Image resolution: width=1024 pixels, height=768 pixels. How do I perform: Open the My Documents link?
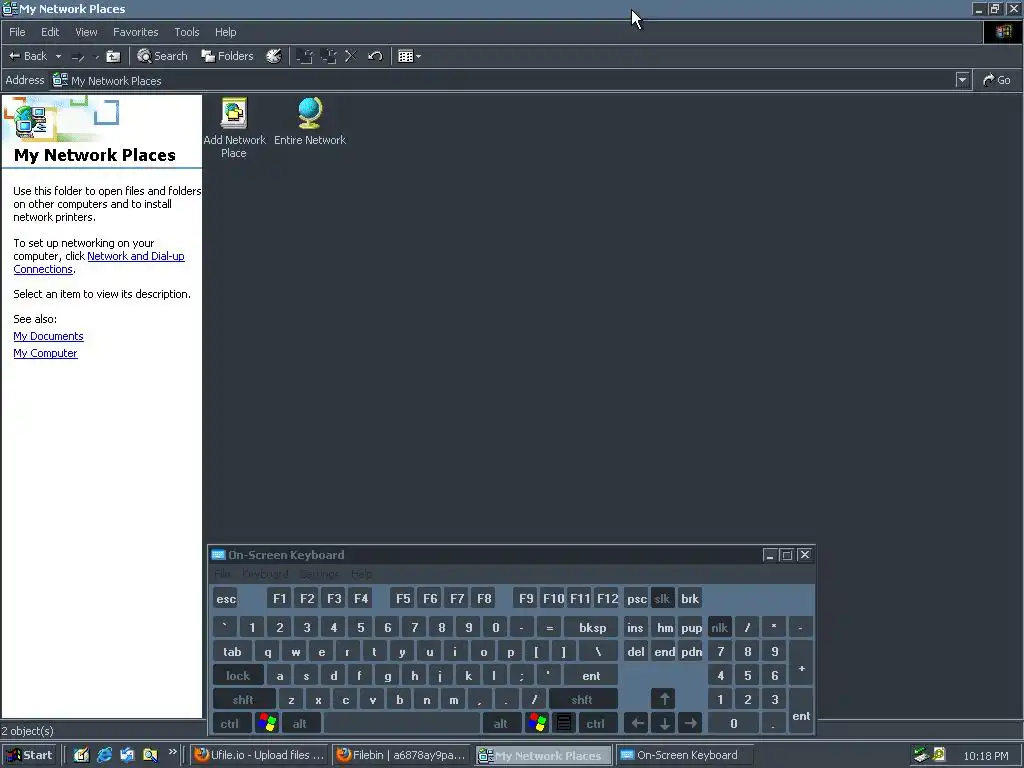(x=48, y=336)
